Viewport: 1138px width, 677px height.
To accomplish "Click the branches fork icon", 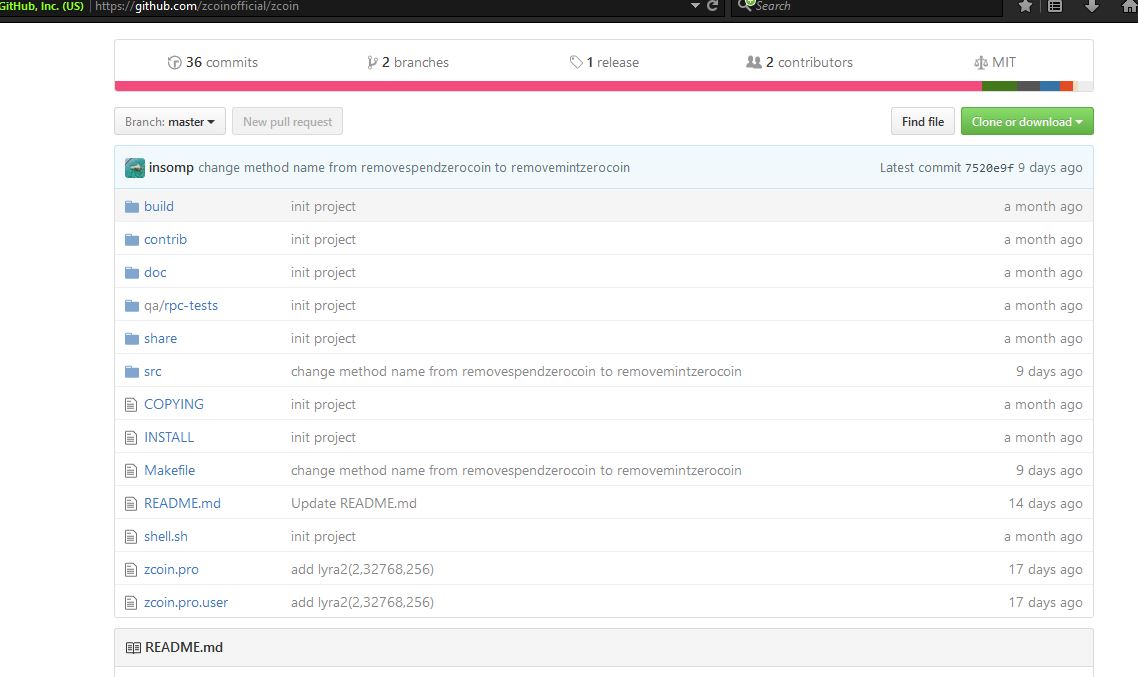I will click(x=372, y=62).
